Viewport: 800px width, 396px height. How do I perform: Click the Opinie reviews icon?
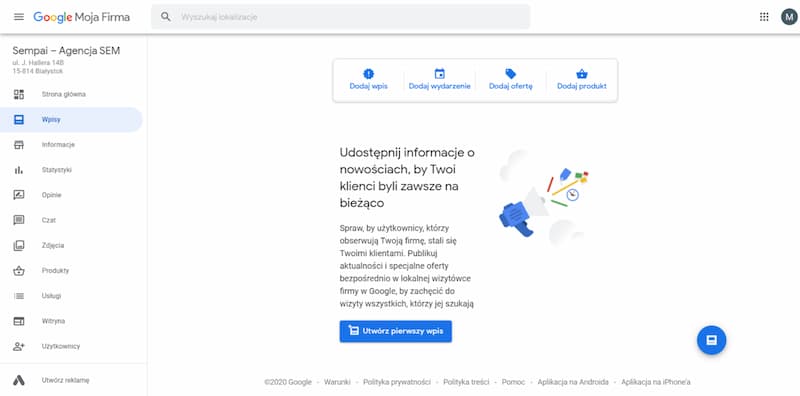pyautogui.click(x=19, y=195)
